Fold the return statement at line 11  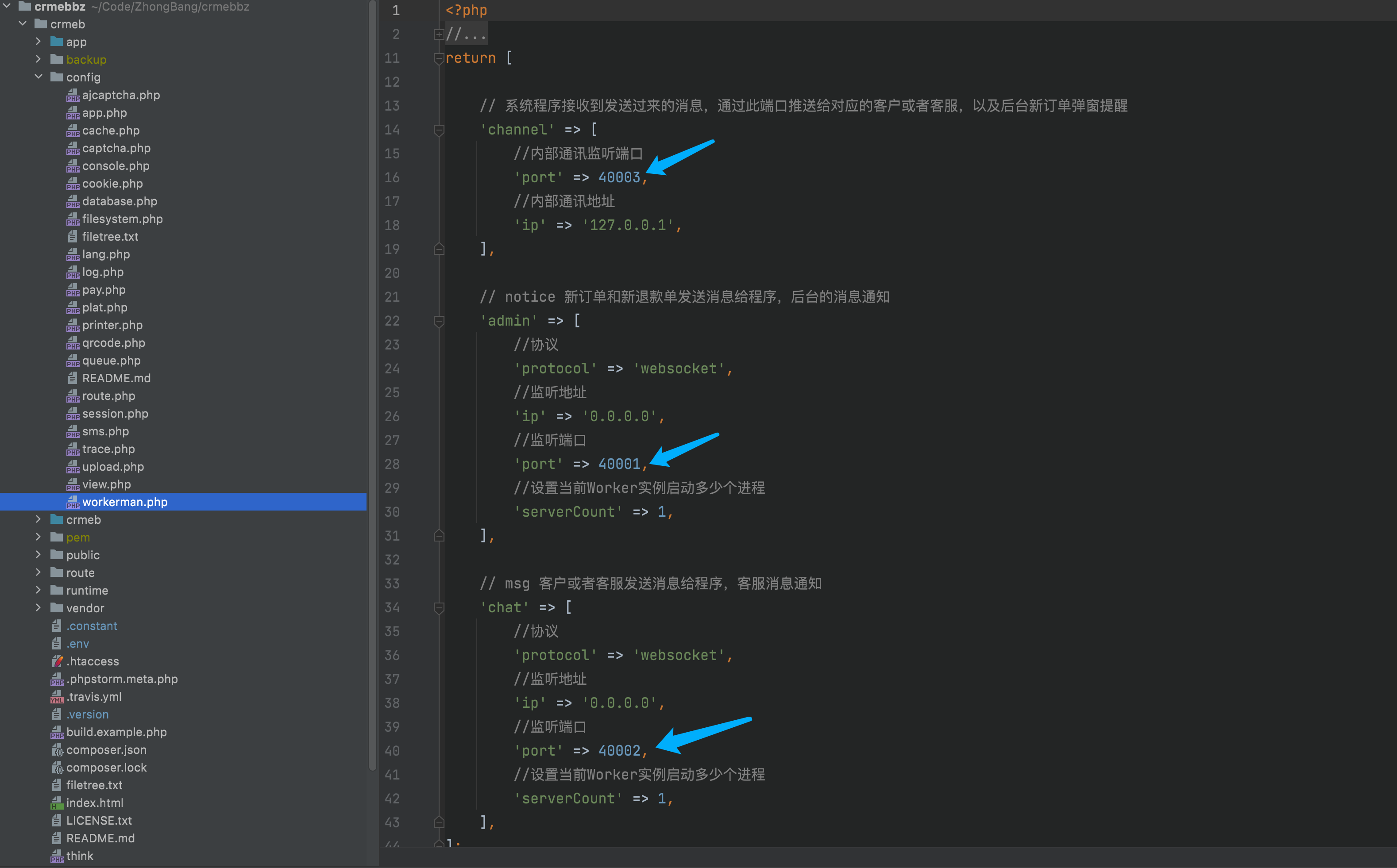tap(439, 58)
